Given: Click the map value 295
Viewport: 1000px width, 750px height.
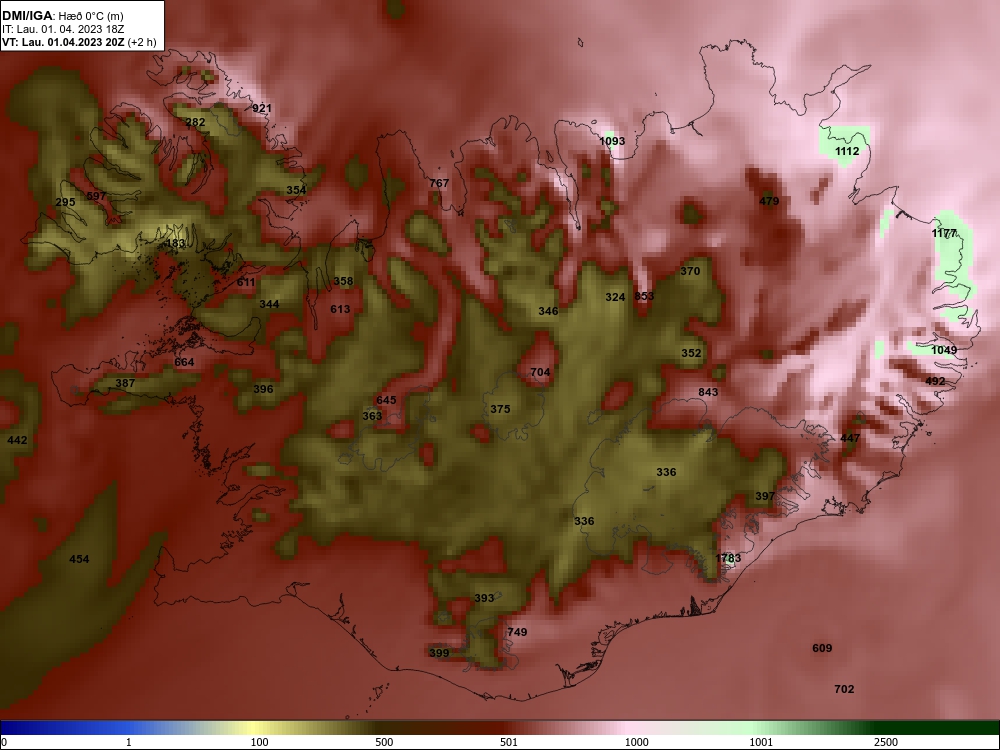Looking at the screenshot, I should click(x=65, y=202).
